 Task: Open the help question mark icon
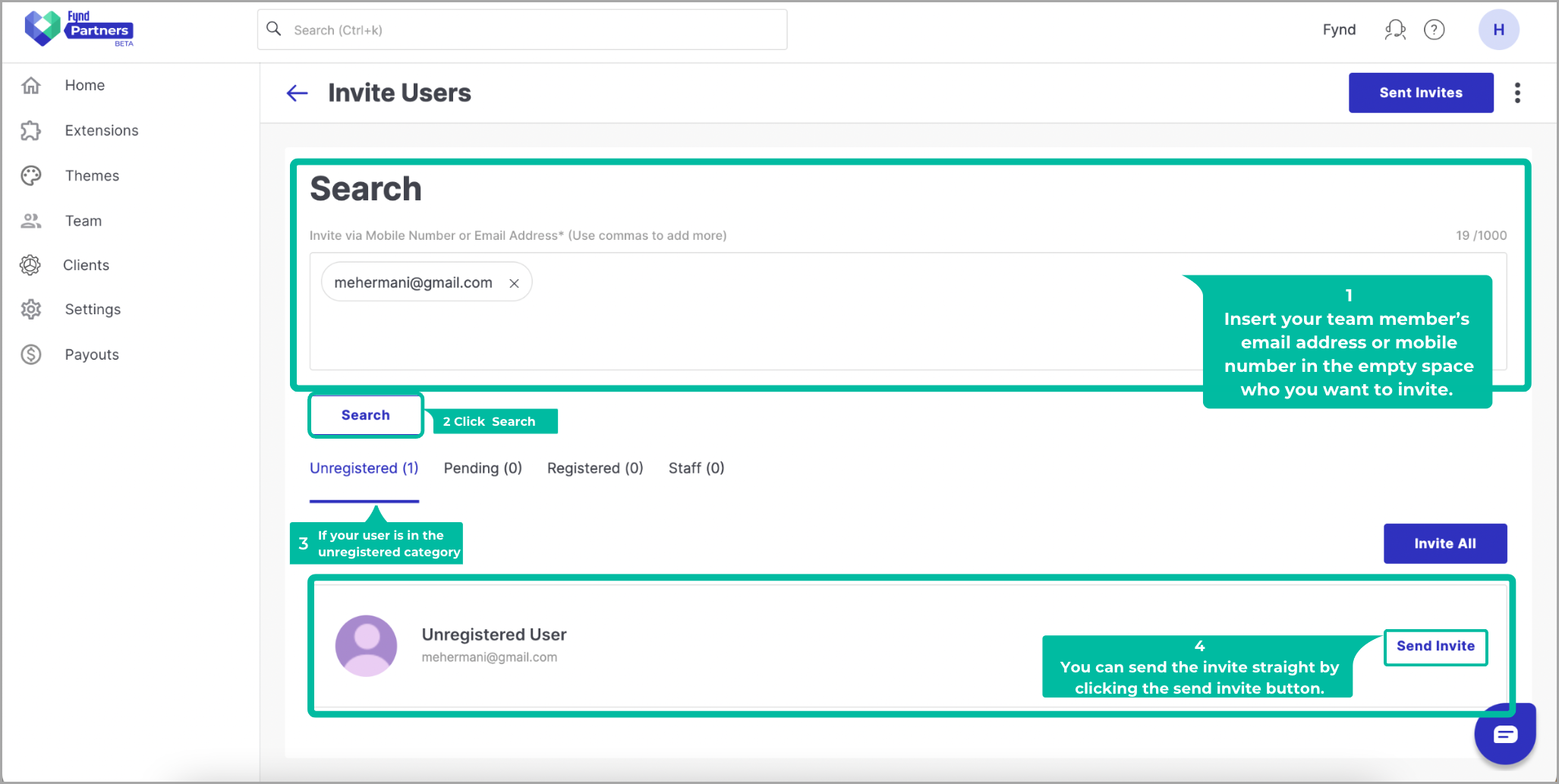[x=1434, y=30]
